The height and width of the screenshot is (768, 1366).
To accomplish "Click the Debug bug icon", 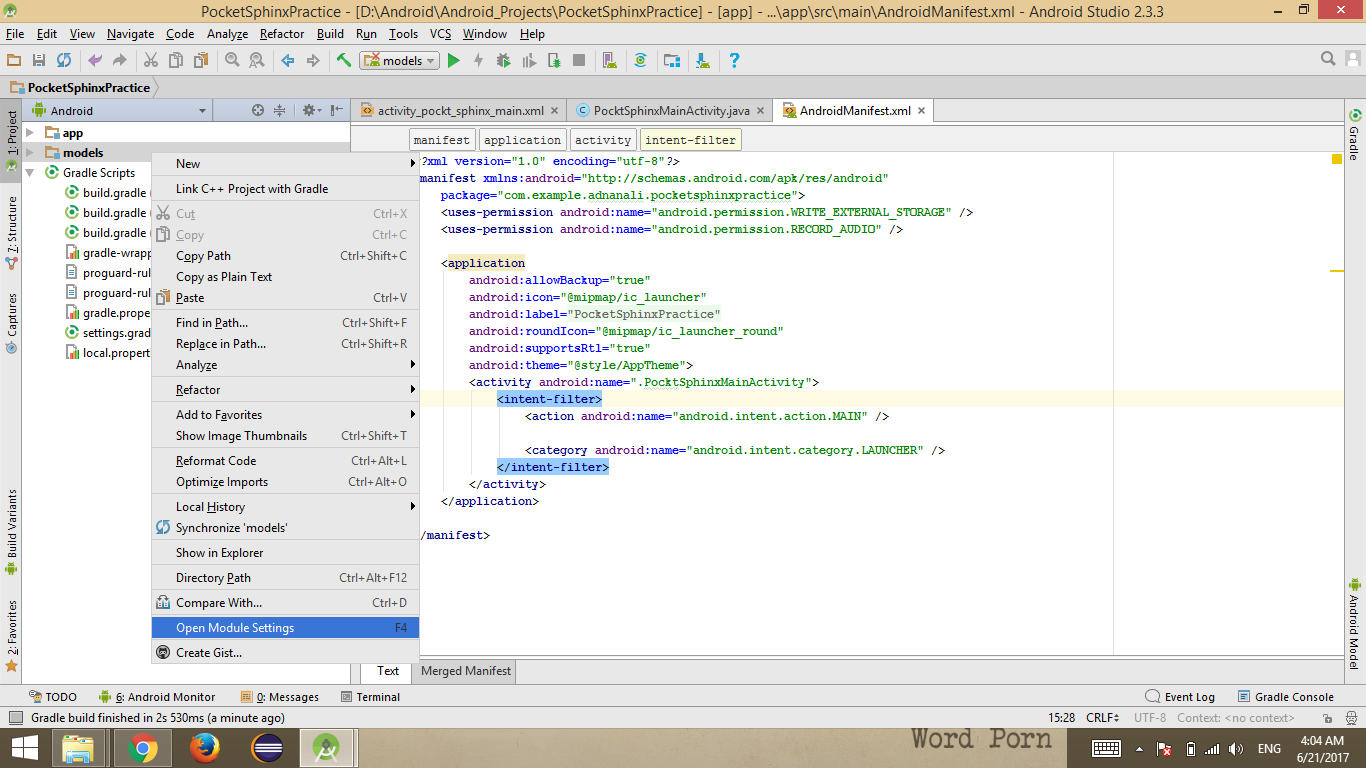I will [503, 61].
